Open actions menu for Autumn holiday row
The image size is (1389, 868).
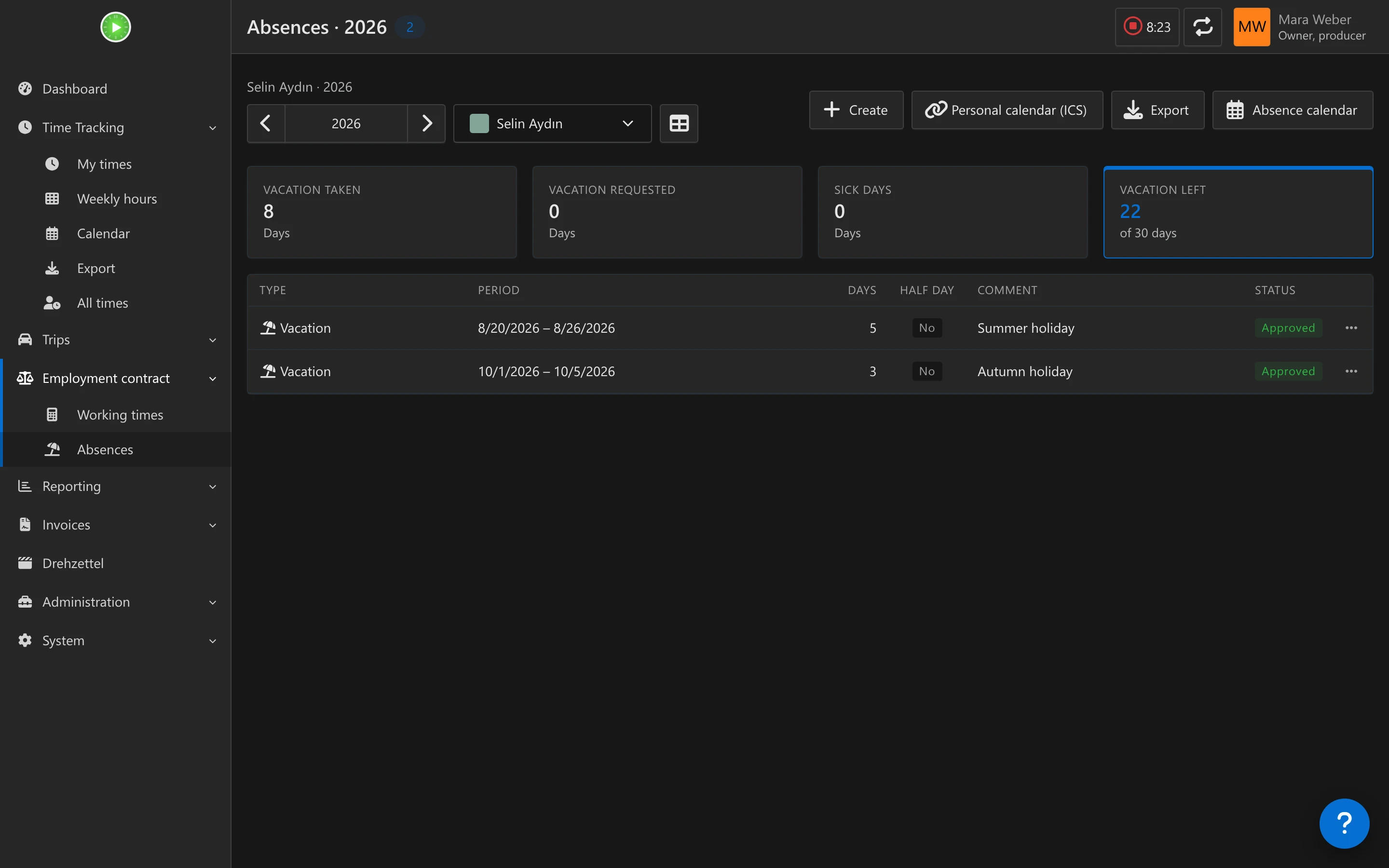[x=1351, y=371]
